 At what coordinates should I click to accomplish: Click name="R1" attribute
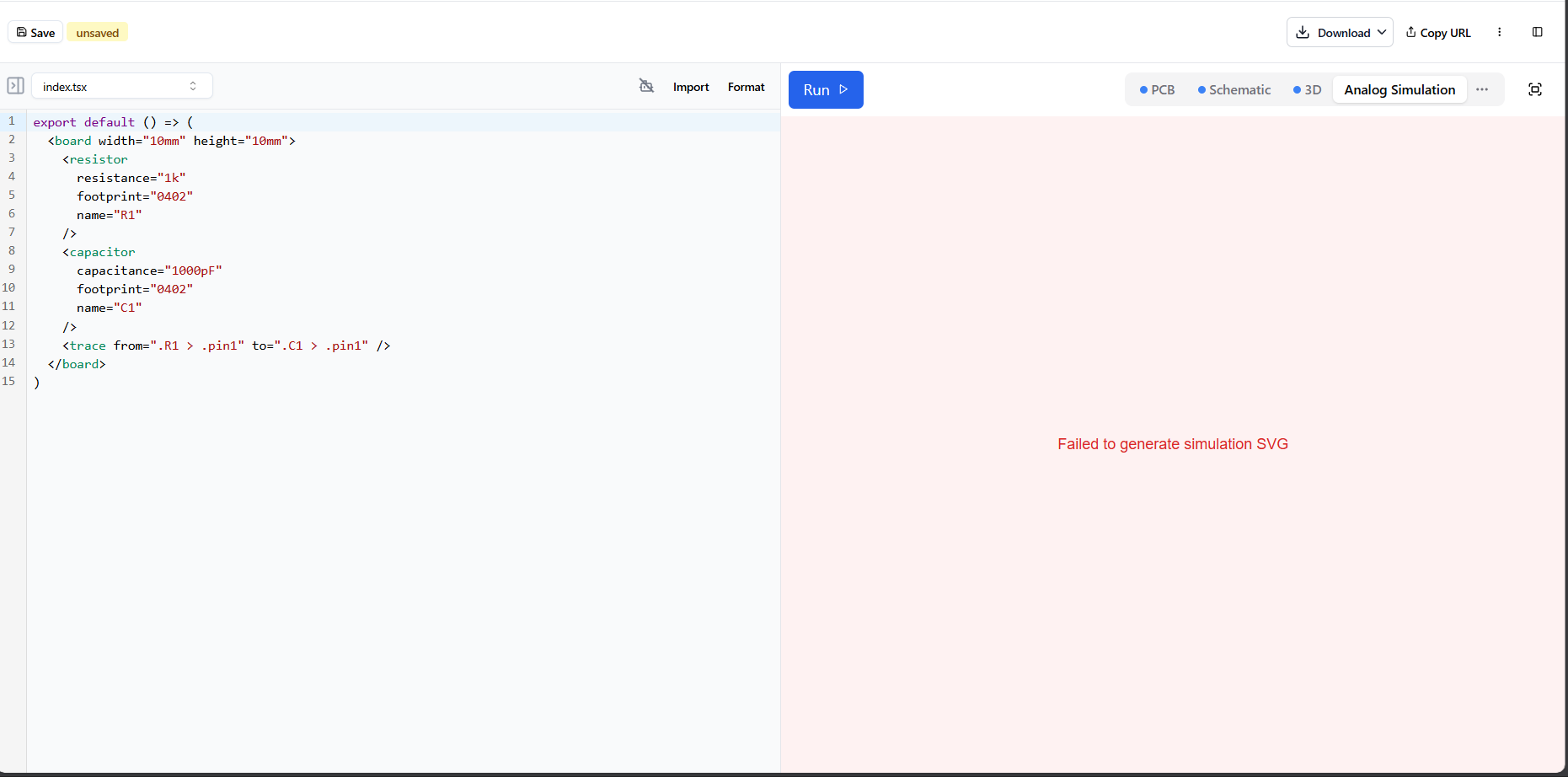pyautogui.click(x=109, y=215)
